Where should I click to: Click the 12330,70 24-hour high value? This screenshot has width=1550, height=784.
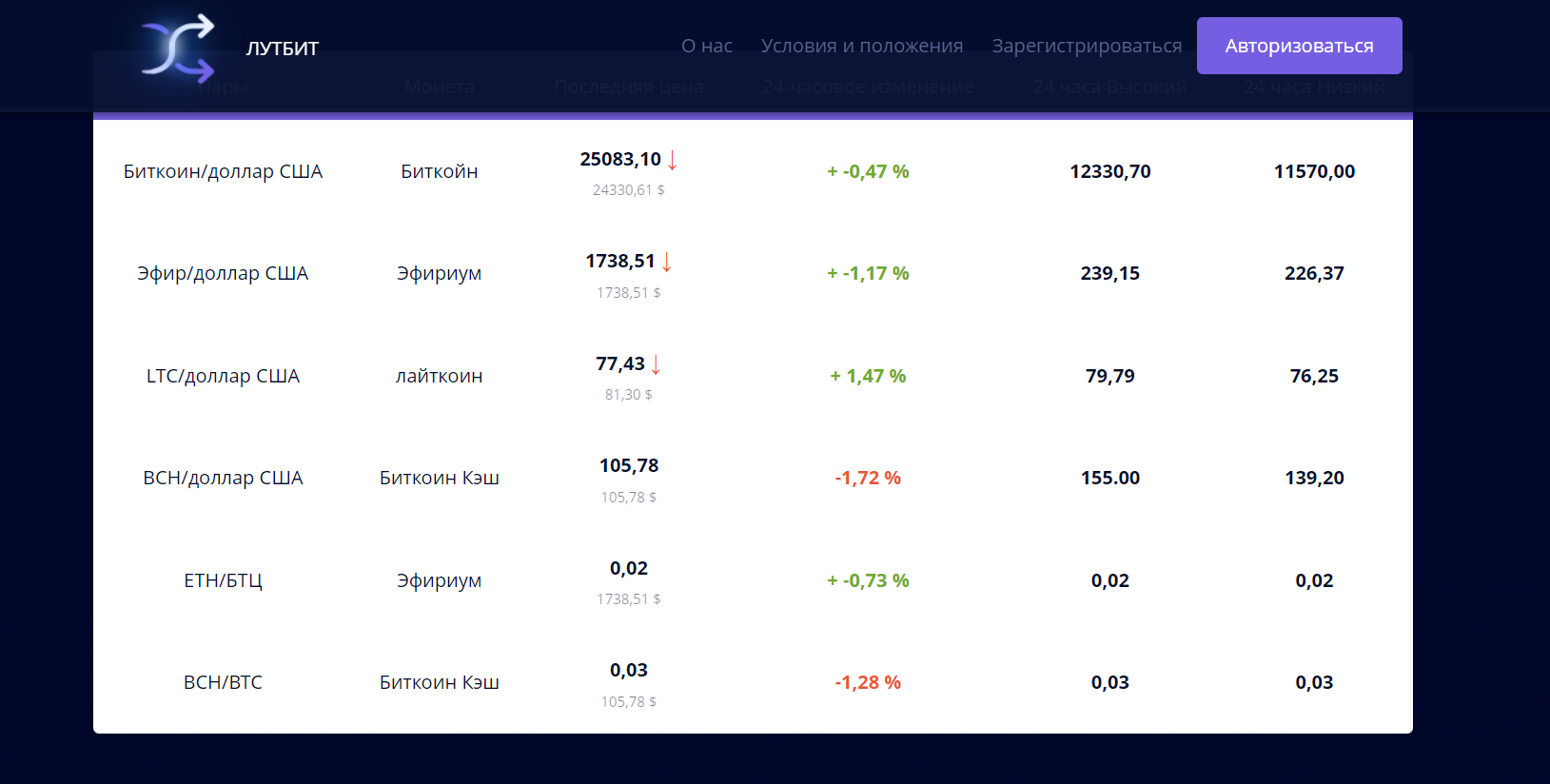coord(1109,171)
